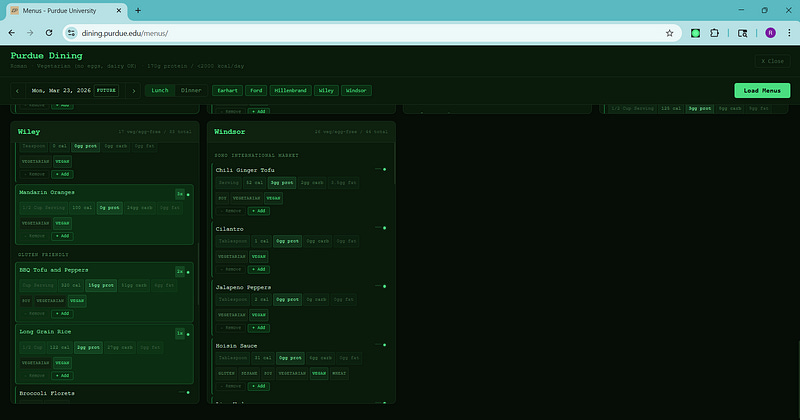Click the 15g protein chip on BBQ Tofu
The height and width of the screenshot is (420, 800).
(101, 285)
